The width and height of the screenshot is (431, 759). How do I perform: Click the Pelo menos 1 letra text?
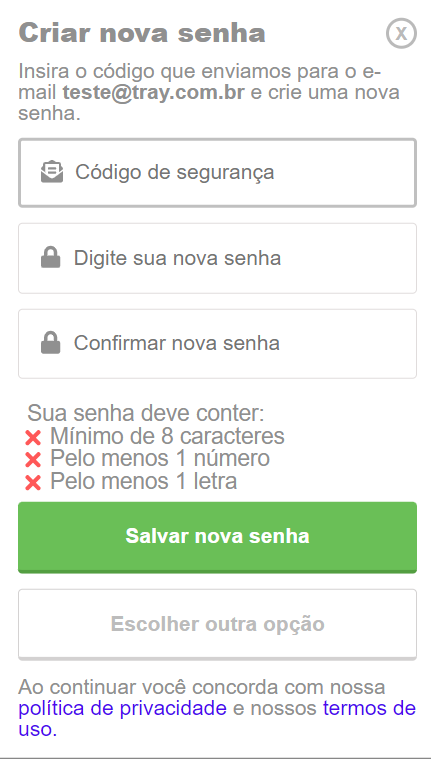(x=143, y=481)
